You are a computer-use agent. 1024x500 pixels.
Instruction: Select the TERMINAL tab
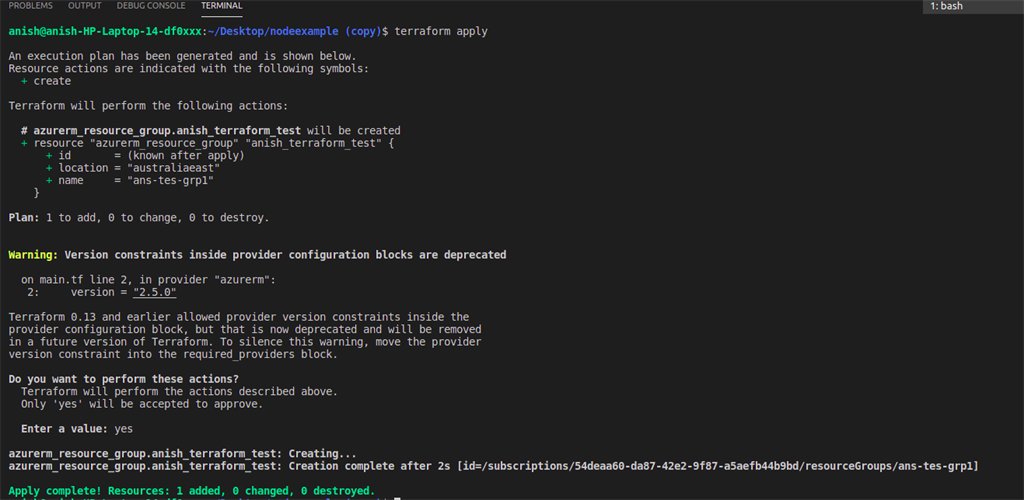pos(222,6)
